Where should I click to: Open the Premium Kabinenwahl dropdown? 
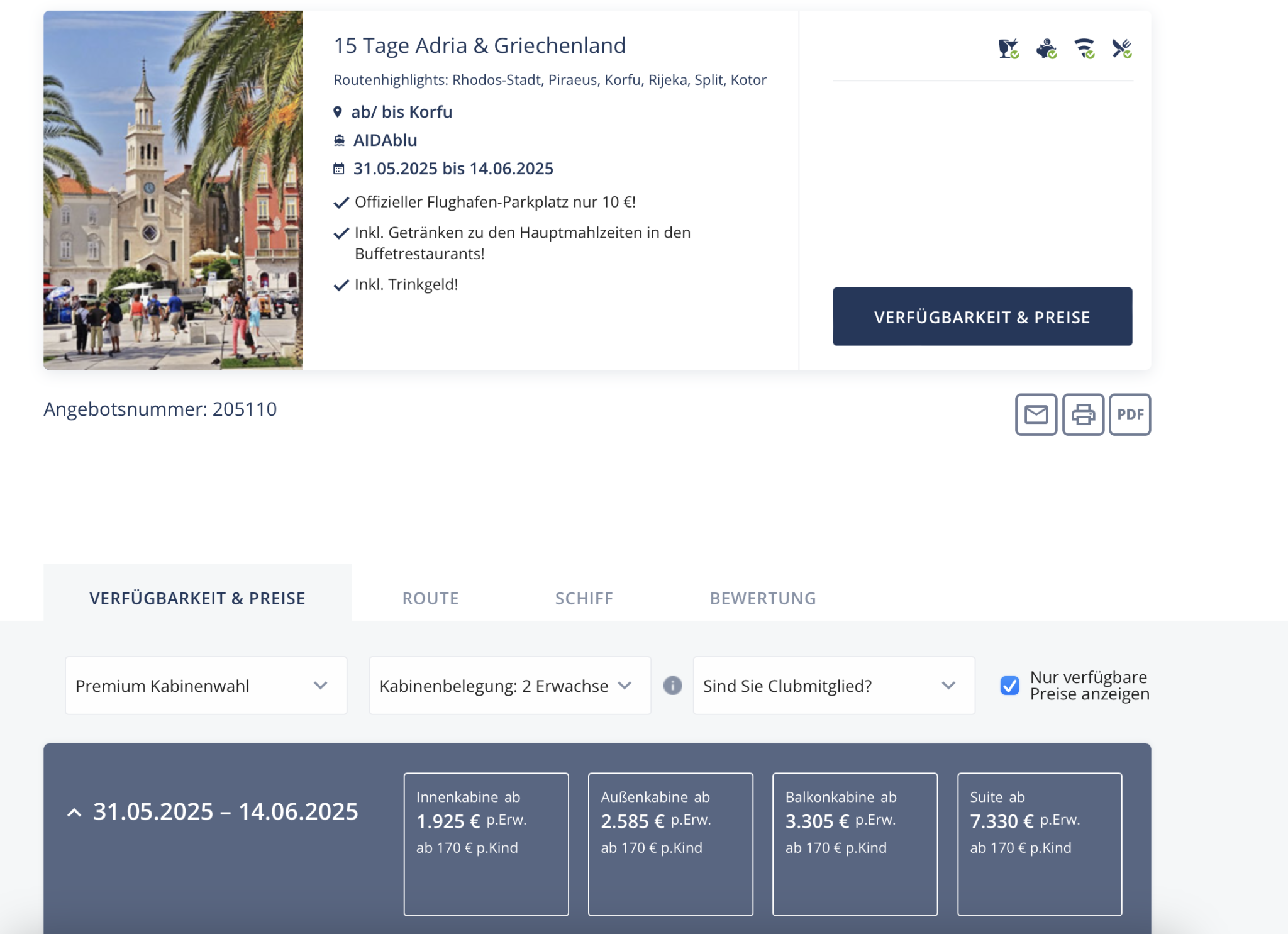[206, 686]
